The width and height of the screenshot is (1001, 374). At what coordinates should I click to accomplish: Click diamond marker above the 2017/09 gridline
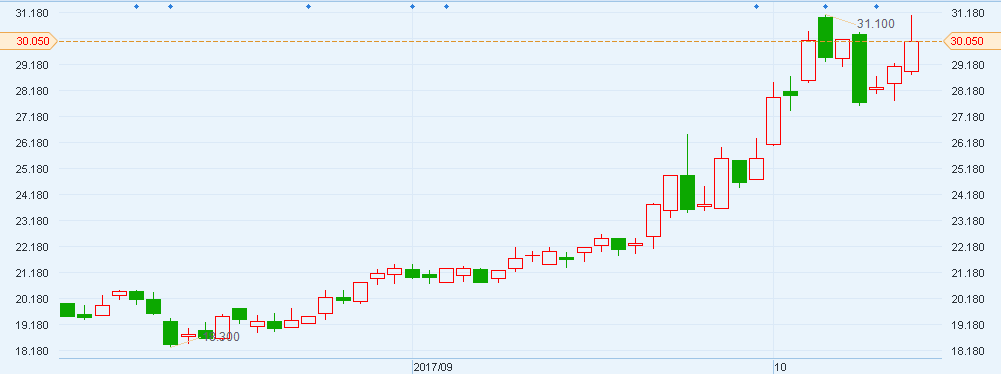pyautogui.click(x=412, y=6)
